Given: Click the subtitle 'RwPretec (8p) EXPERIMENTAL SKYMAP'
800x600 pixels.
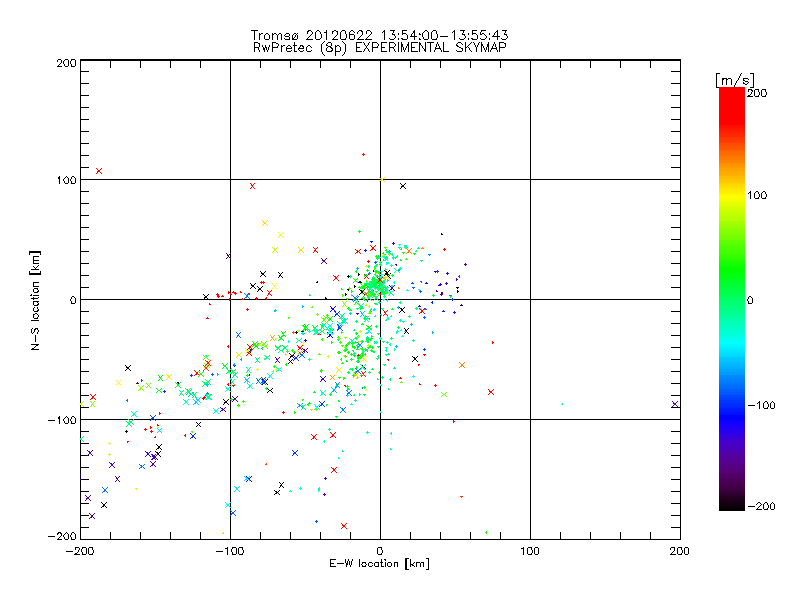Looking at the screenshot, I should [x=380, y=48].
